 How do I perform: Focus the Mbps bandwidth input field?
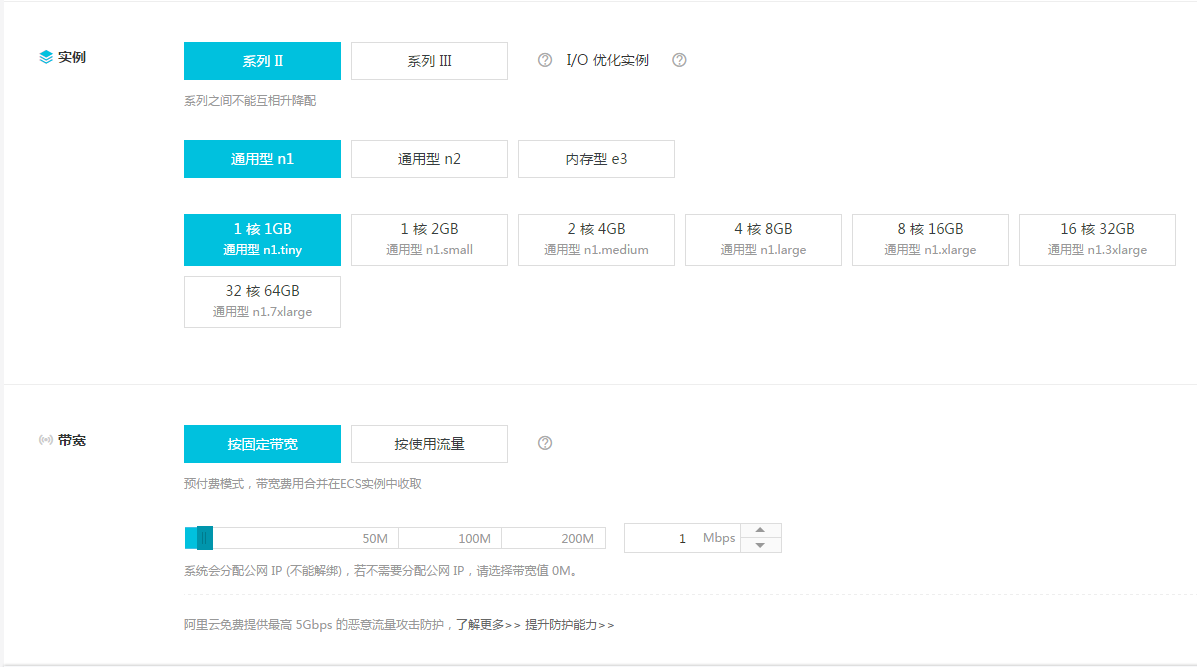coord(682,538)
